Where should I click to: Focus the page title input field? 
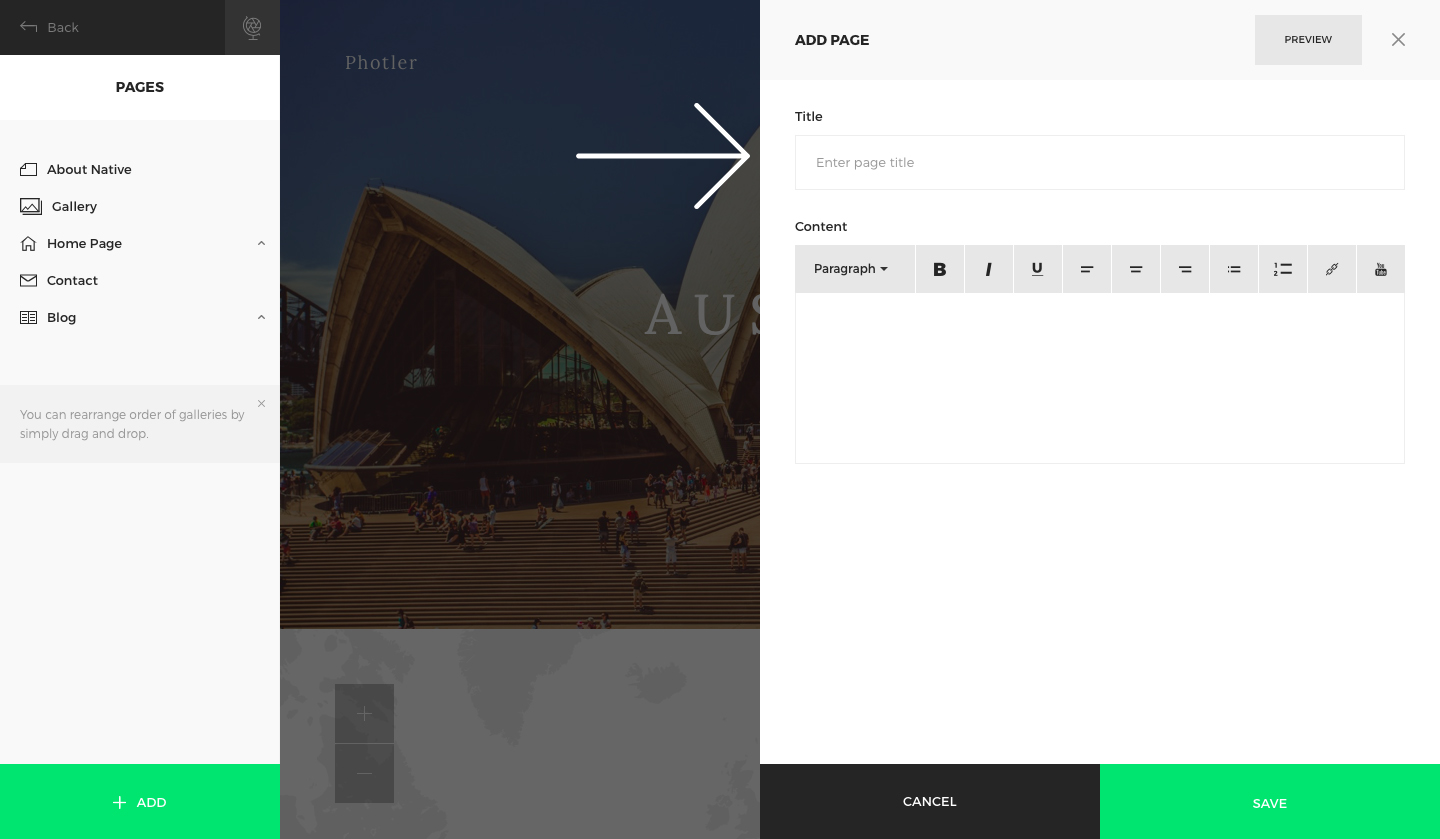(x=1100, y=162)
